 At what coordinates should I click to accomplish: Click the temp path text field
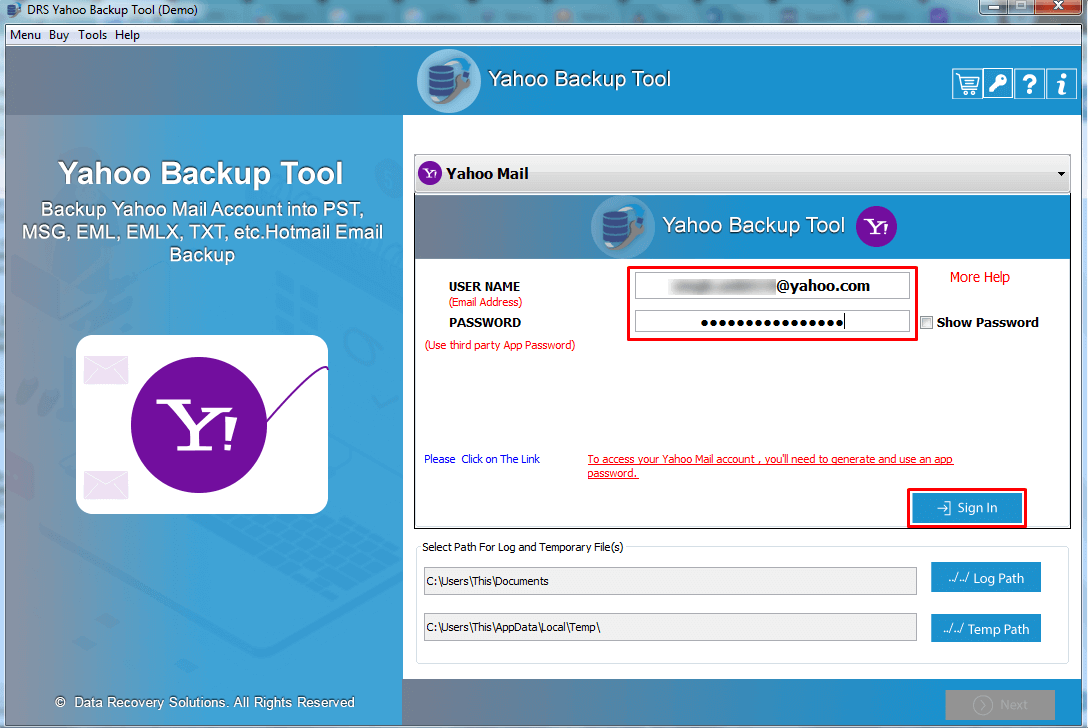click(x=670, y=627)
